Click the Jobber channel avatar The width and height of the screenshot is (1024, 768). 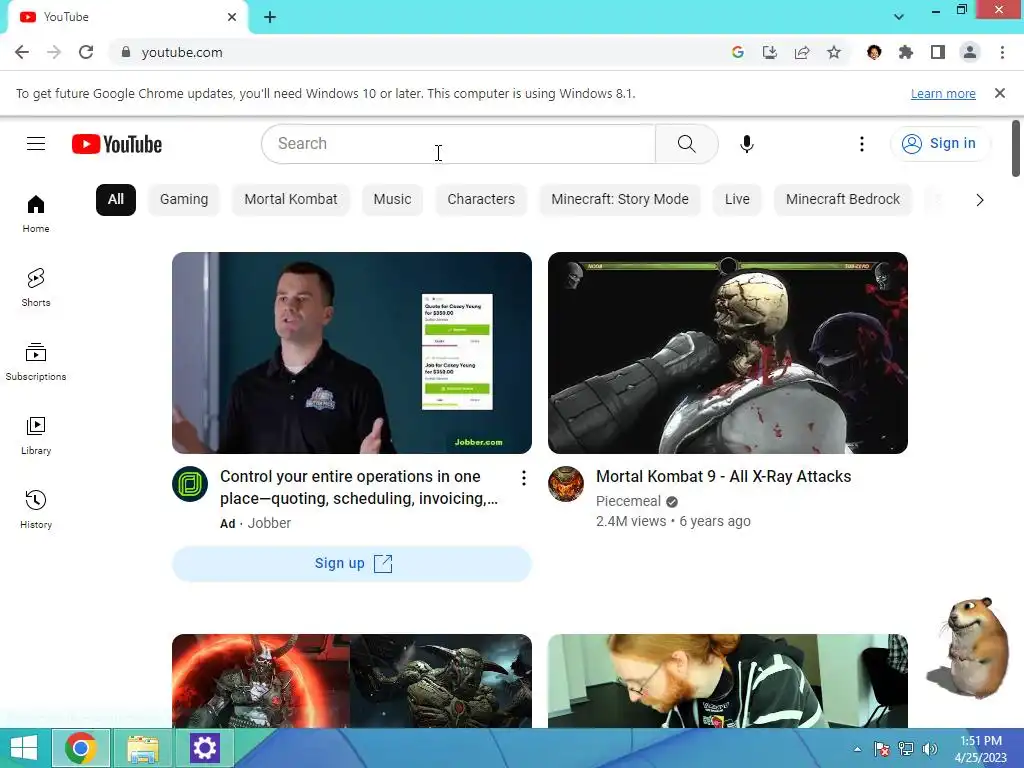(x=190, y=484)
